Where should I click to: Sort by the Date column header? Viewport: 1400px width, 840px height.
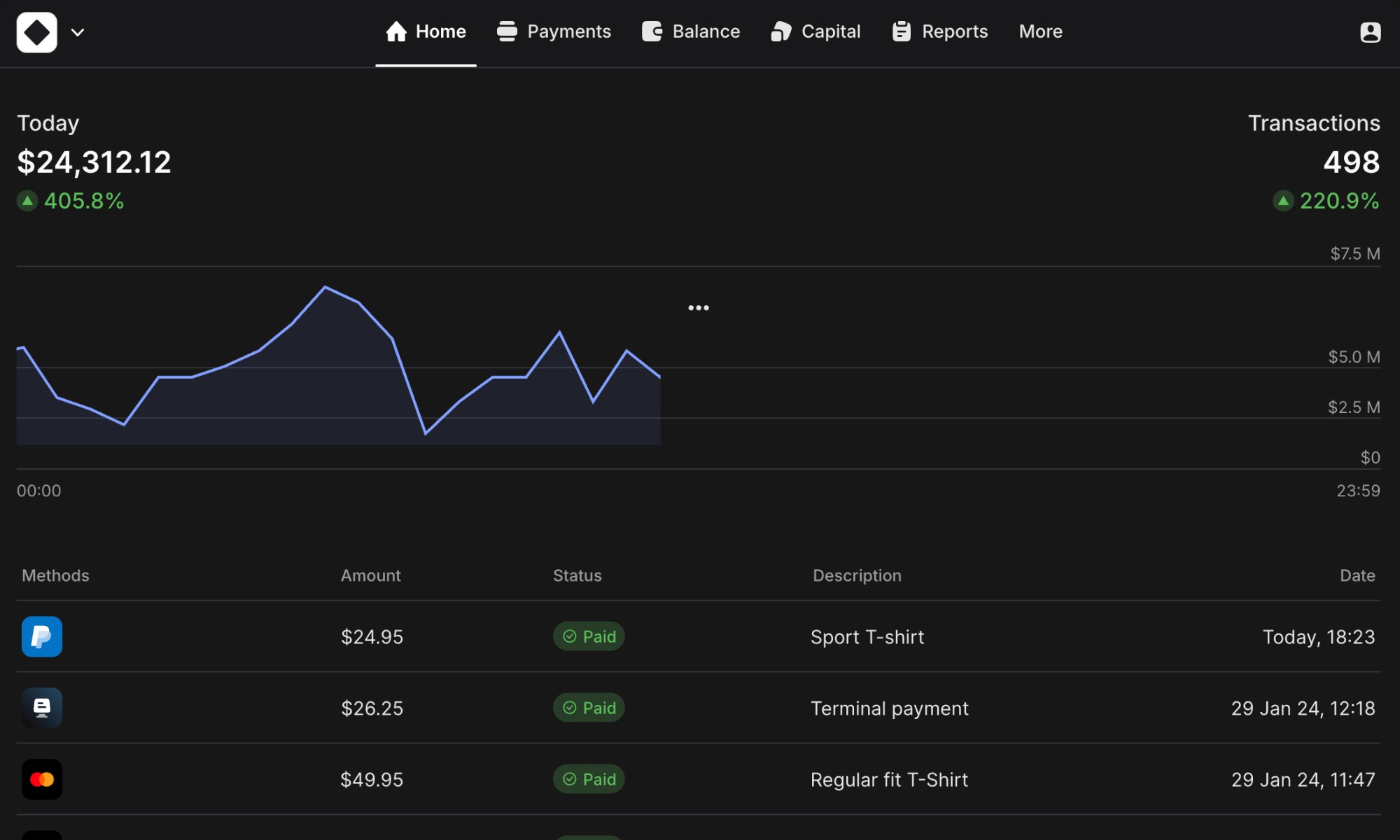point(1357,575)
